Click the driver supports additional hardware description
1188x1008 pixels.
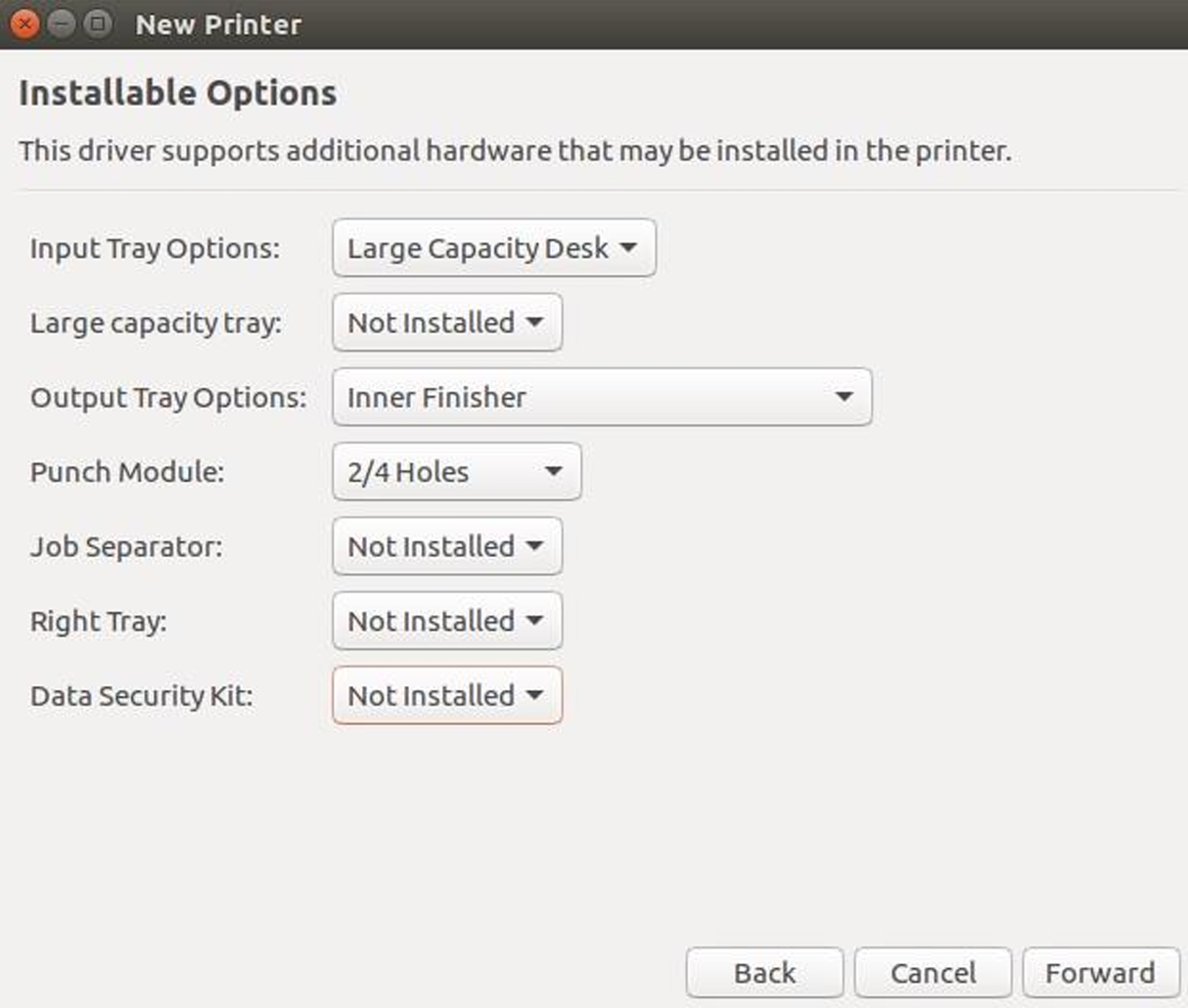[515, 151]
